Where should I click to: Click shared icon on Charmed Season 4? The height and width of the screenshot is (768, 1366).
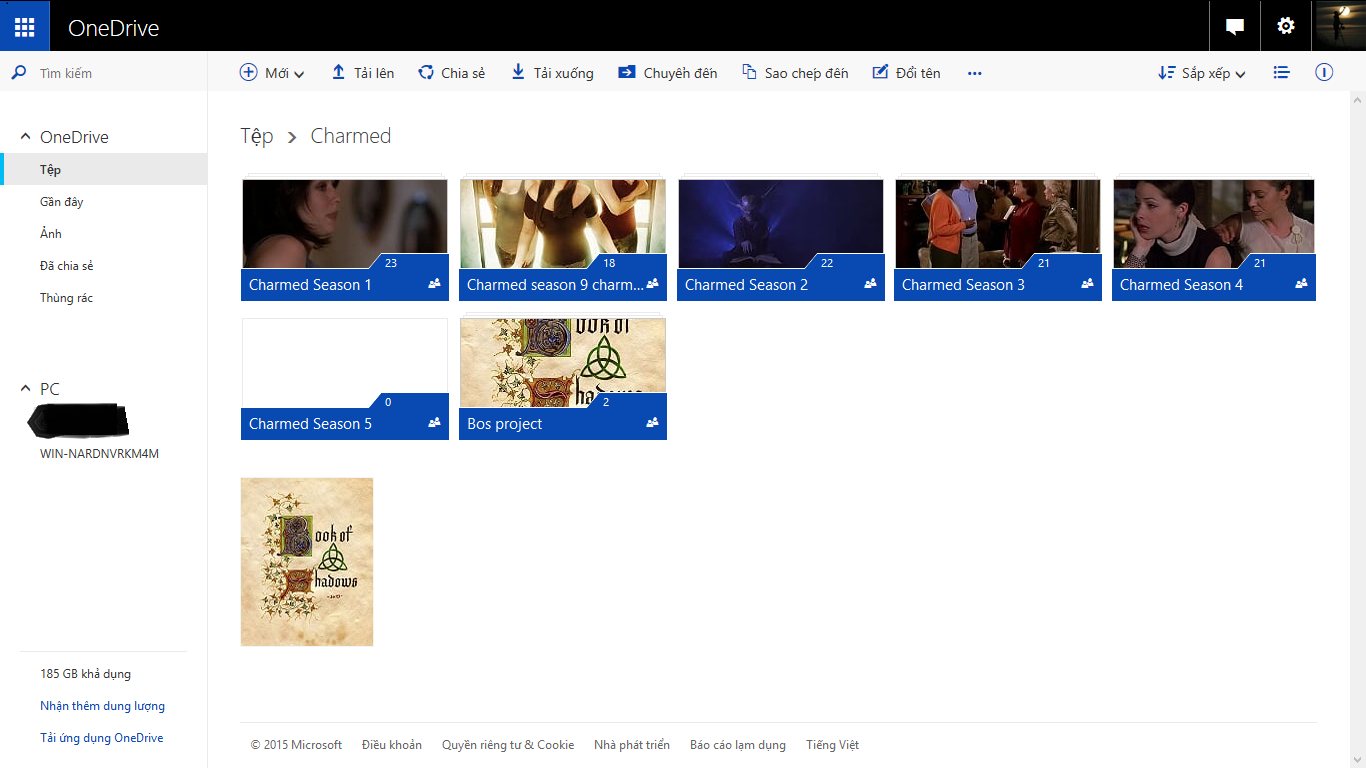(x=1301, y=284)
